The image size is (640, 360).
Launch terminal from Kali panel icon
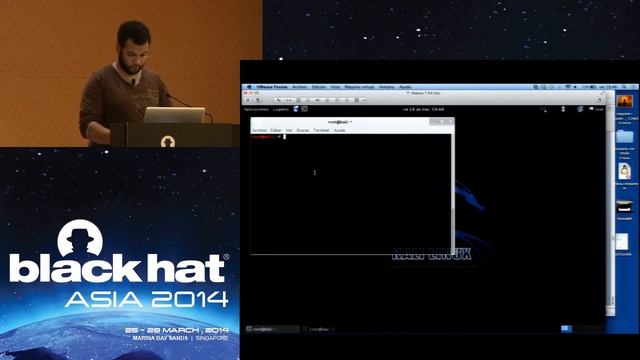304,109
